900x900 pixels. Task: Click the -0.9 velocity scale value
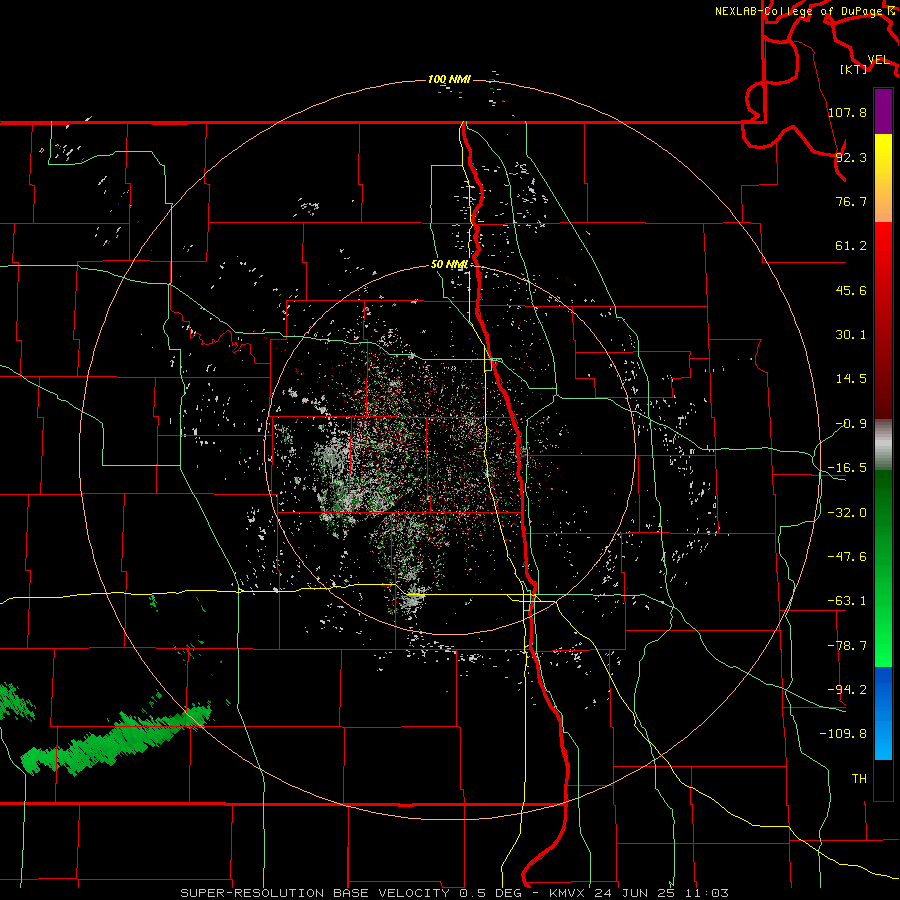851,424
